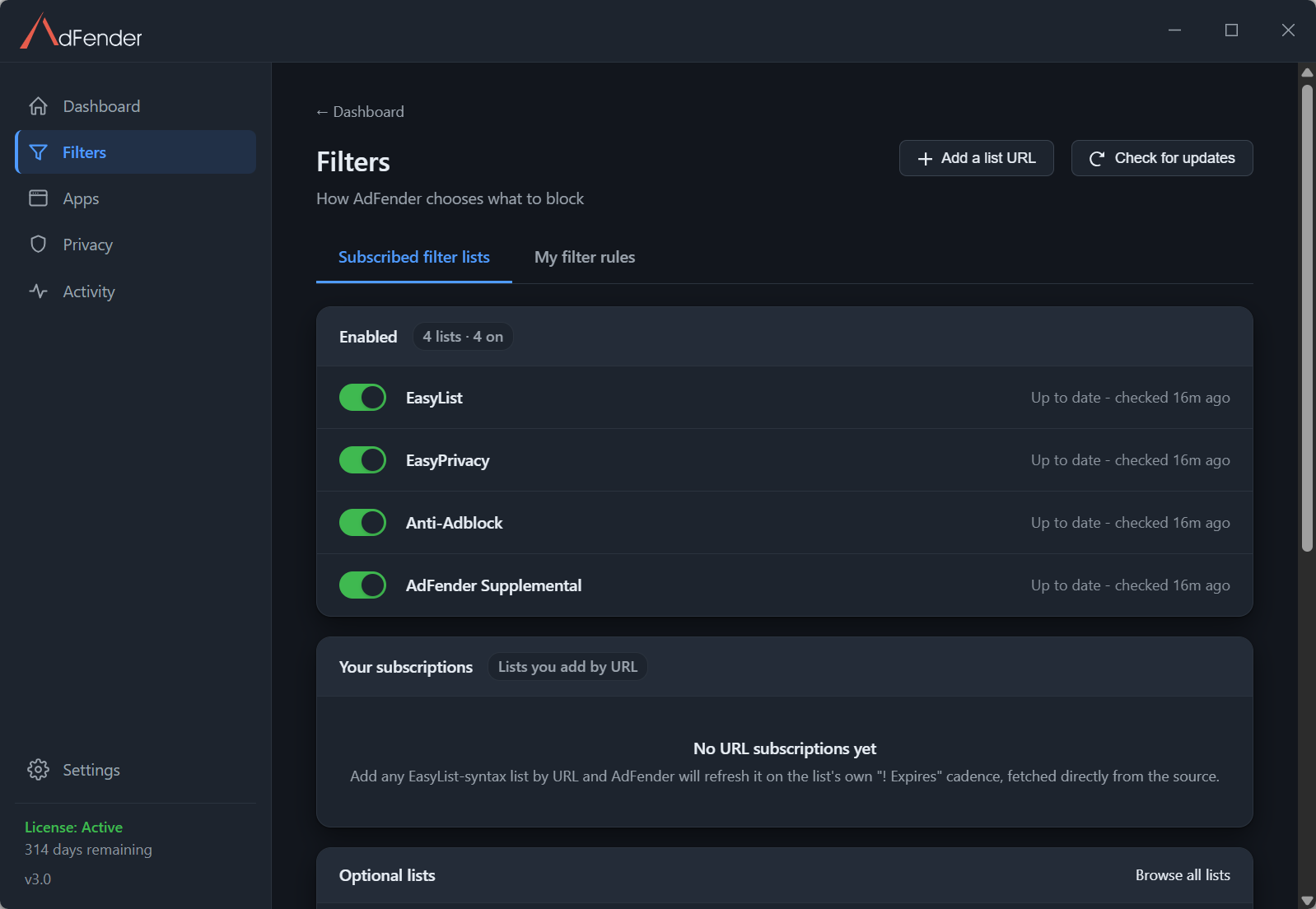Image resolution: width=1316 pixels, height=909 pixels.
Task: Follow the back to Dashboard link
Action: point(360,112)
